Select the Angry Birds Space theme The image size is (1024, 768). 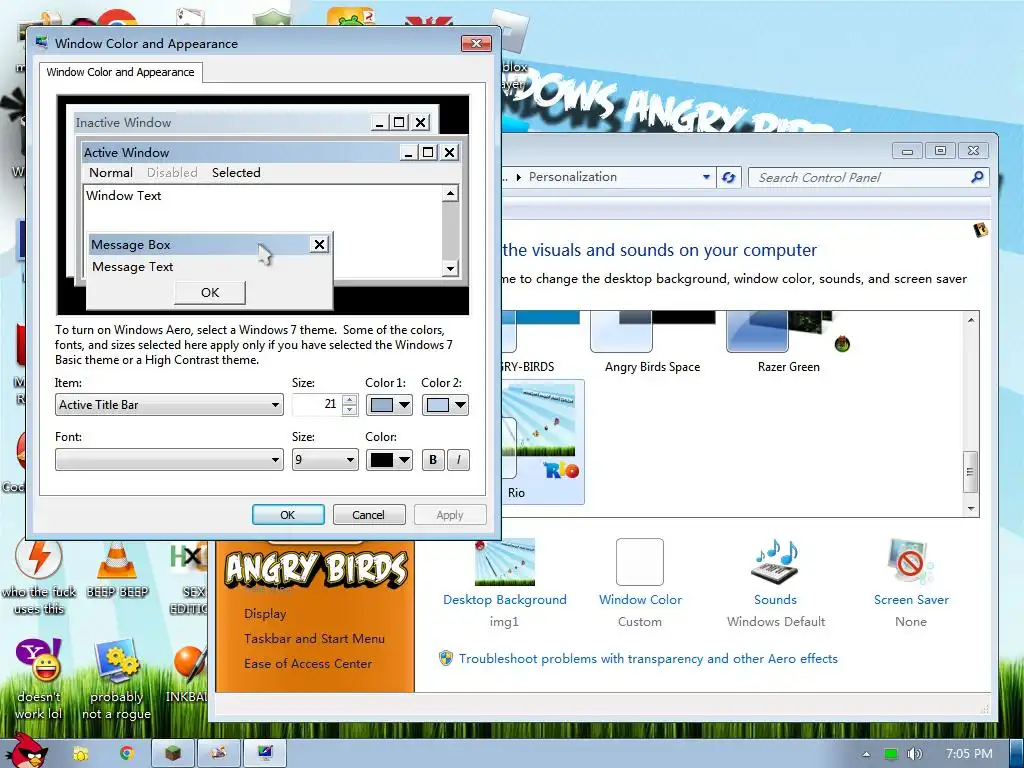[652, 342]
